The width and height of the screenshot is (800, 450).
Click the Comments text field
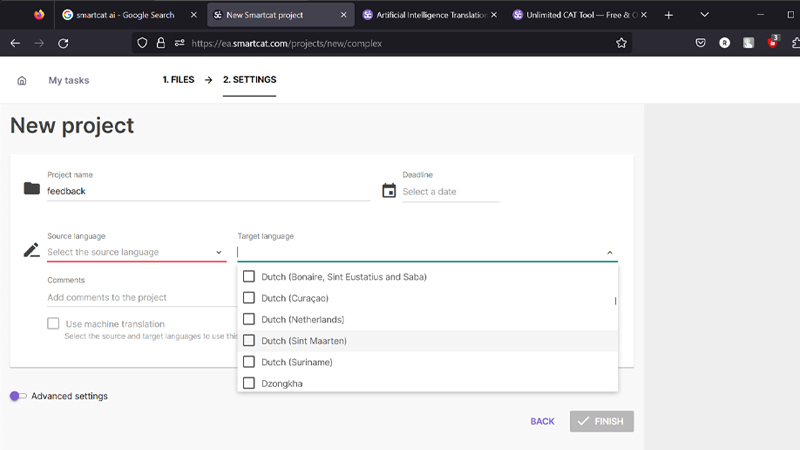[142, 297]
